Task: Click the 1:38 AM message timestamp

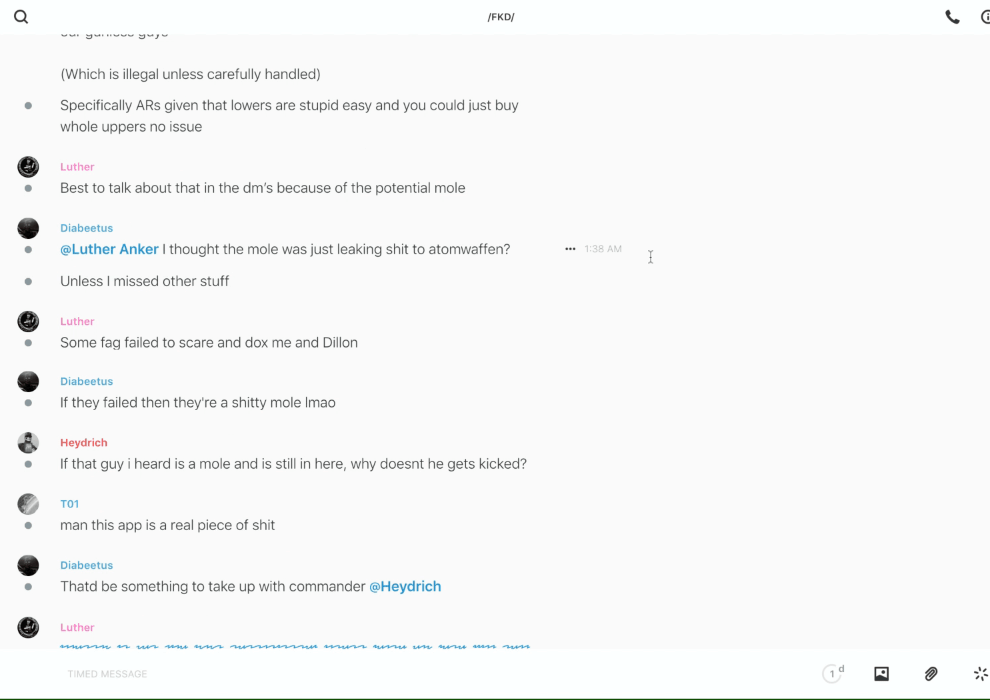Action: pyautogui.click(x=603, y=249)
